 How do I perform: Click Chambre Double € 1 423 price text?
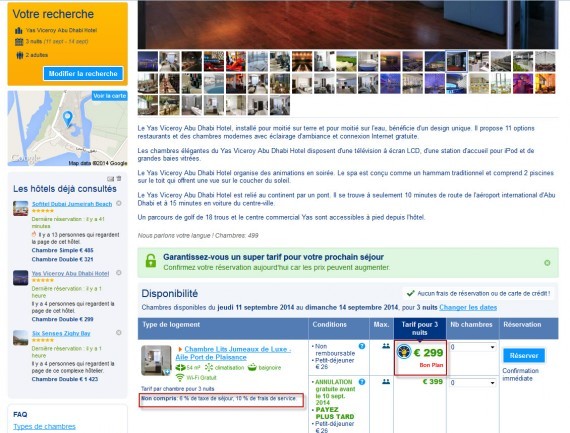[x=65, y=379]
